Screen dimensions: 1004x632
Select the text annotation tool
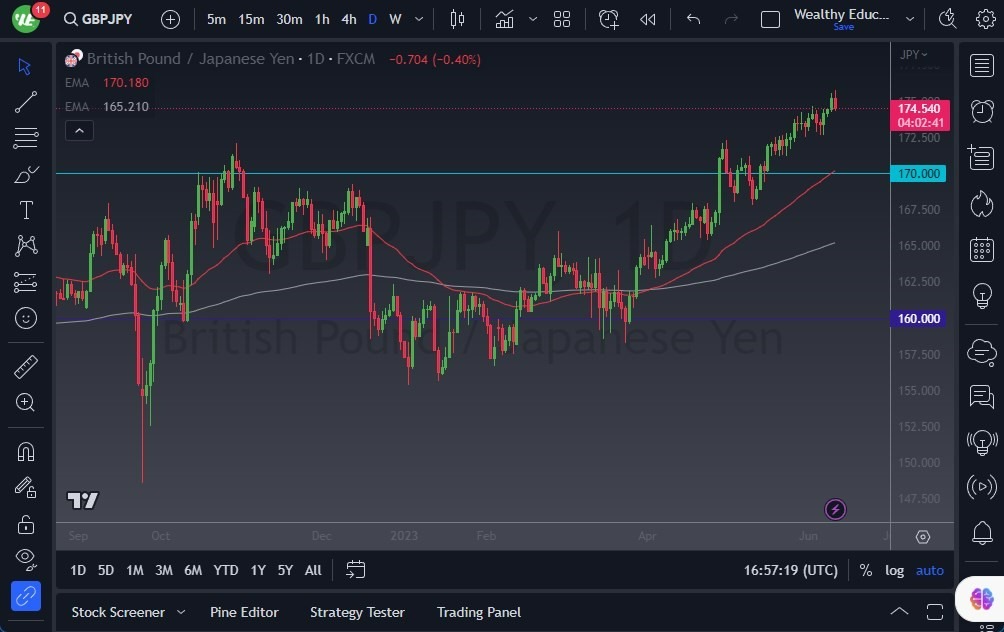pyautogui.click(x=26, y=210)
